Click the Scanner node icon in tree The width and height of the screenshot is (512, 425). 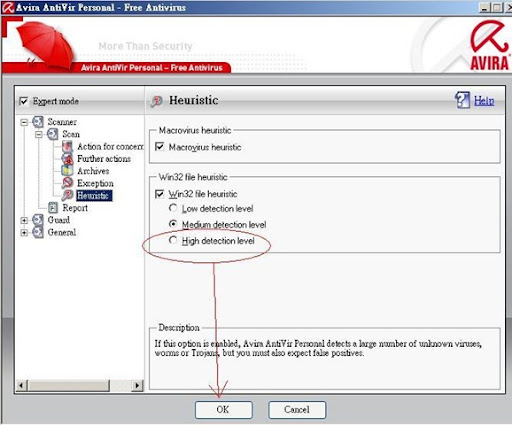click(x=38, y=122)
